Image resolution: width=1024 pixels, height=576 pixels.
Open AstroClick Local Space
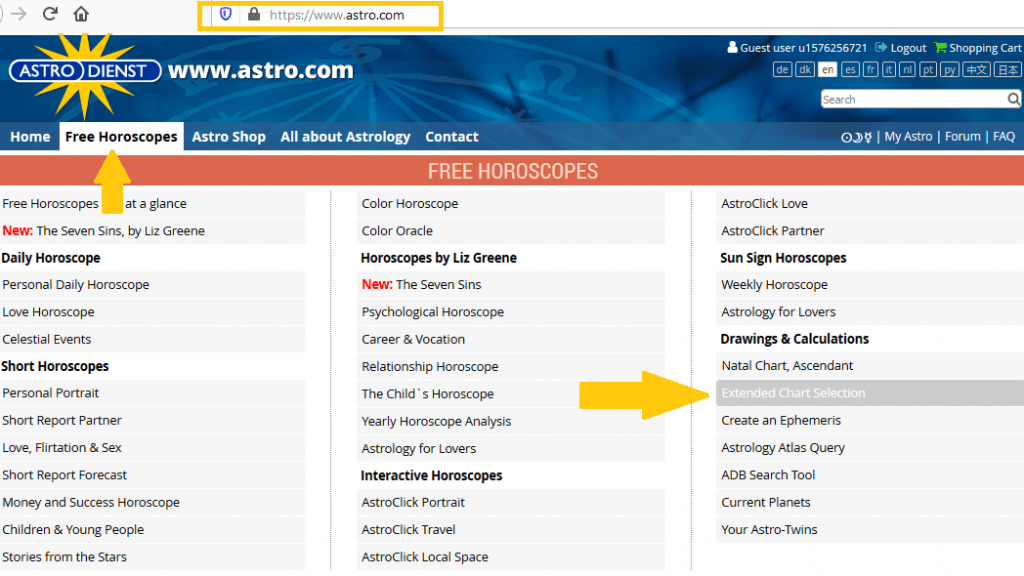(x=511, y=557)
